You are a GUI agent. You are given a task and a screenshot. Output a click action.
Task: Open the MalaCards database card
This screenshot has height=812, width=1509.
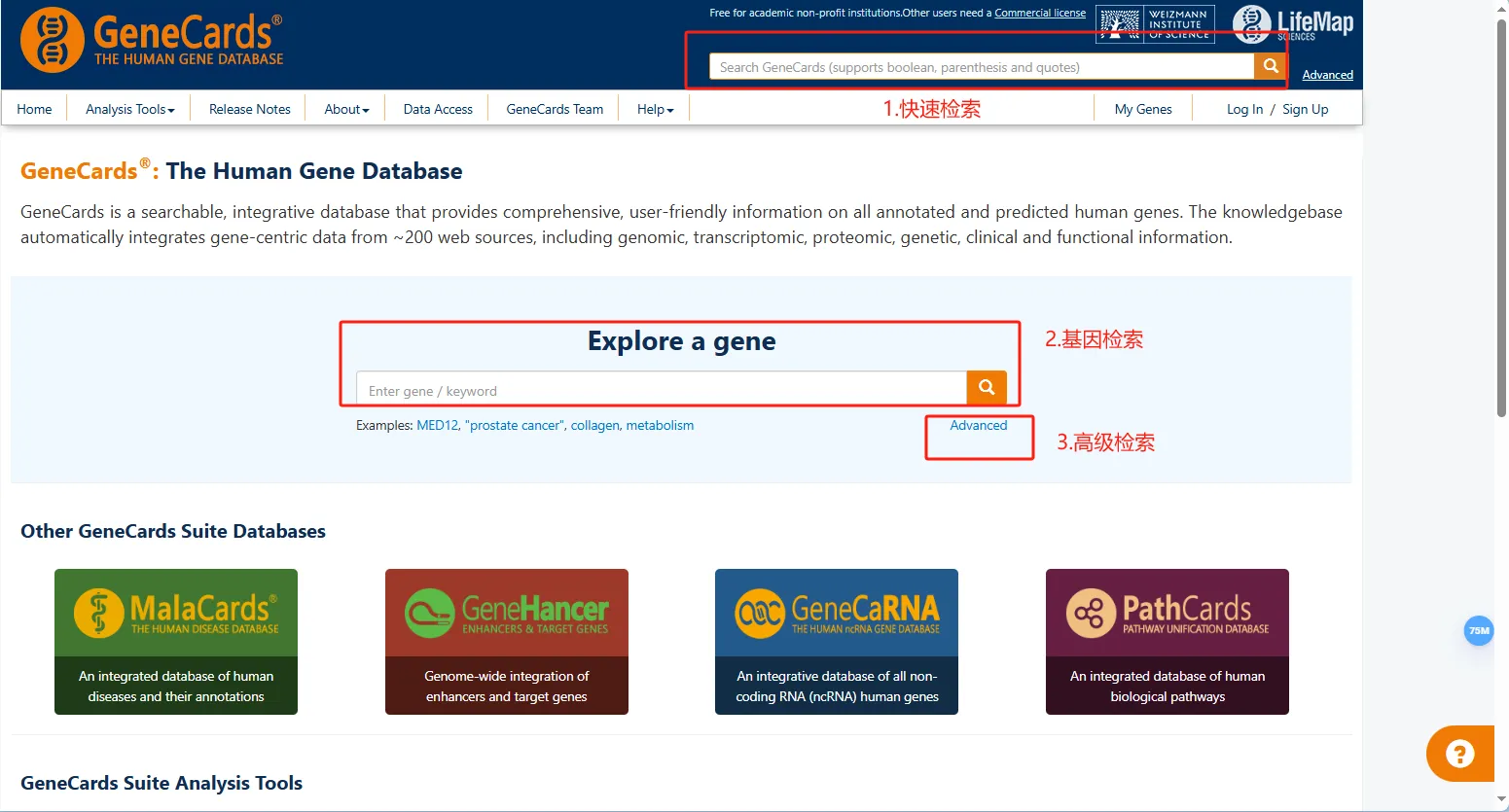click(x=176, y=642)
